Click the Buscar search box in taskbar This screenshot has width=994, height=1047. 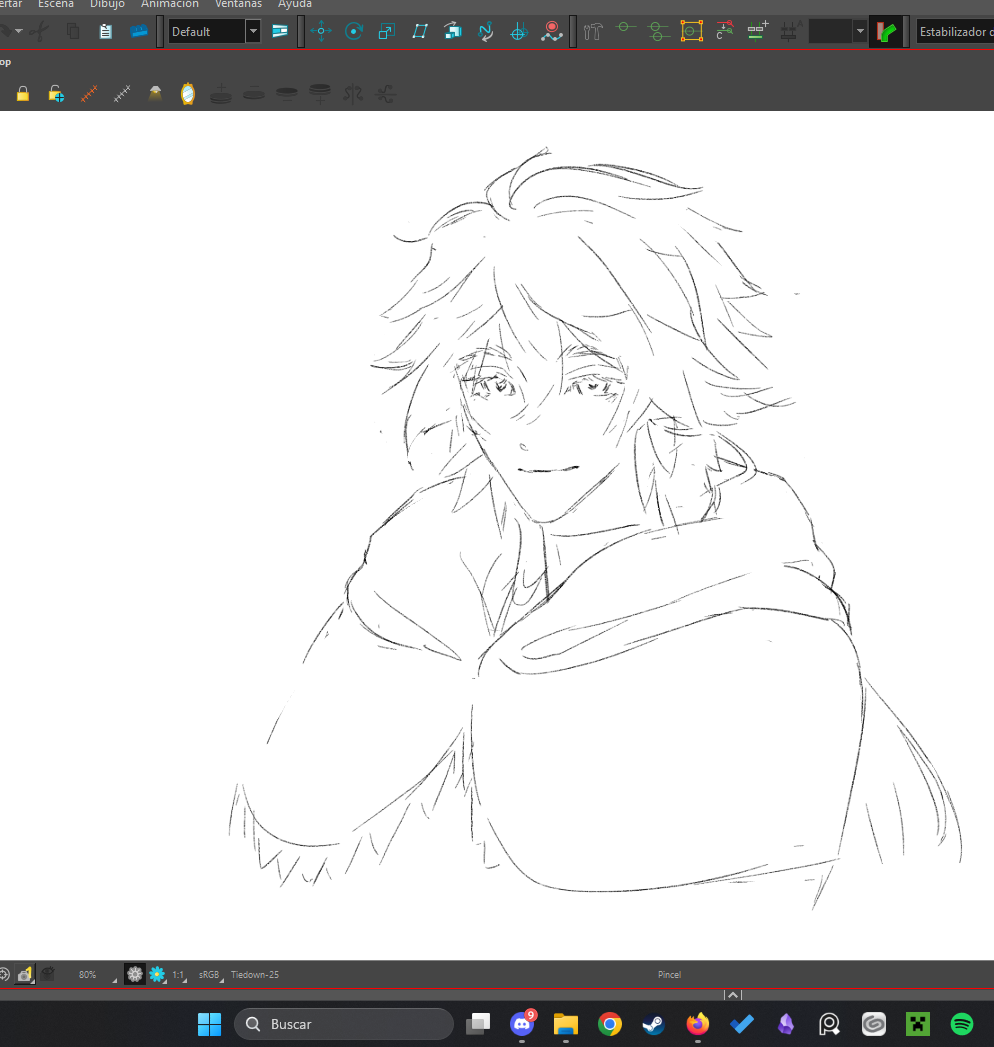(x=344, y=1024)
